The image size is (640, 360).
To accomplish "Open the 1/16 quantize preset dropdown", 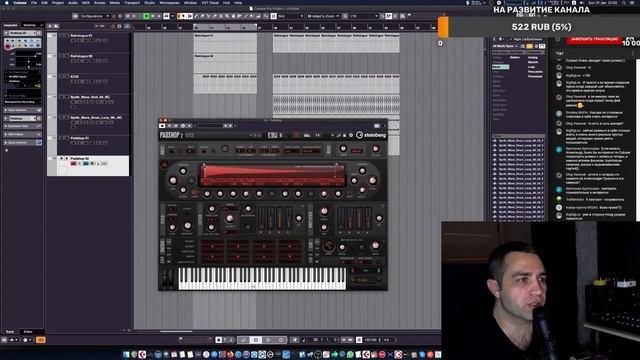I will (363, 16).
